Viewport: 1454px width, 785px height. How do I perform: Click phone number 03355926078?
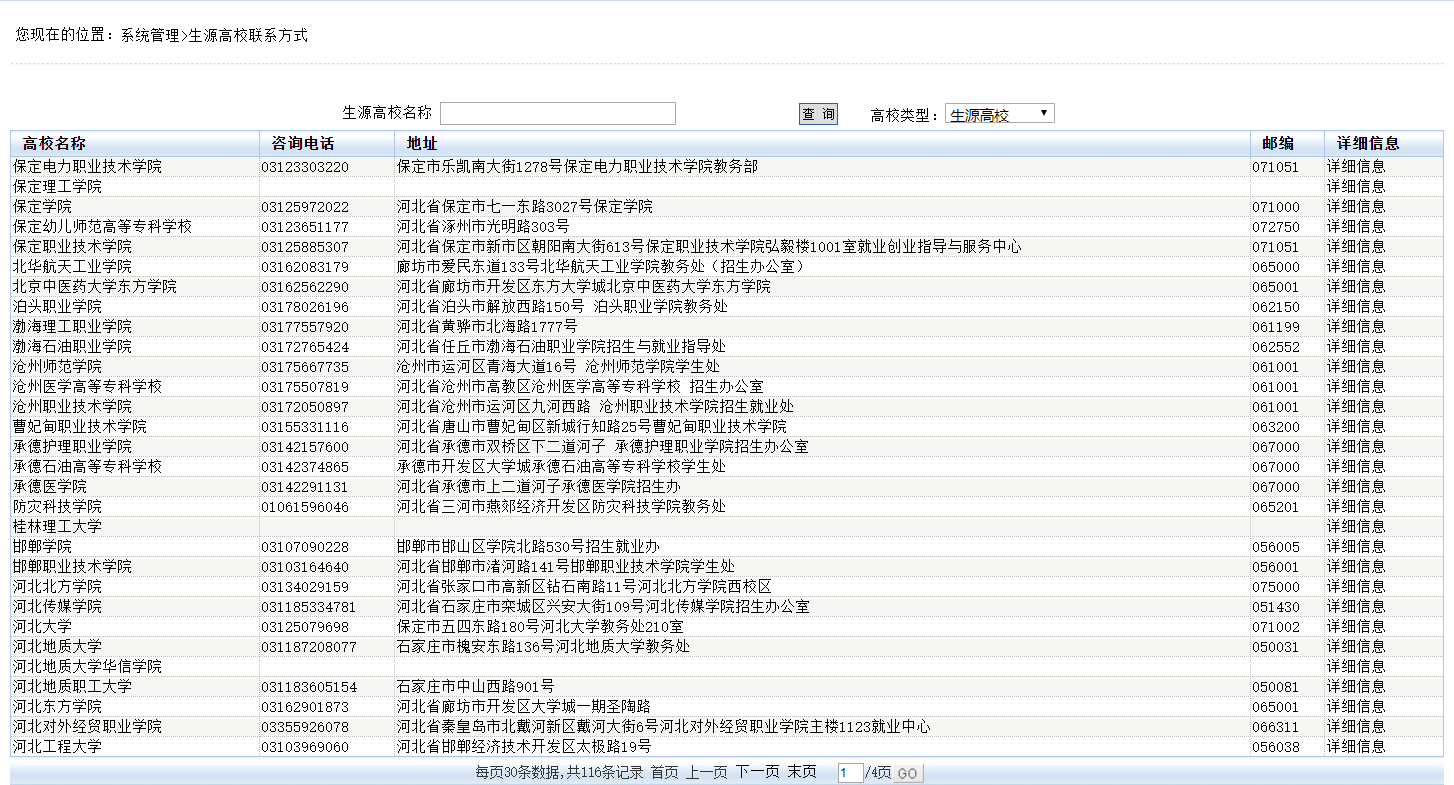coord(306,727)
